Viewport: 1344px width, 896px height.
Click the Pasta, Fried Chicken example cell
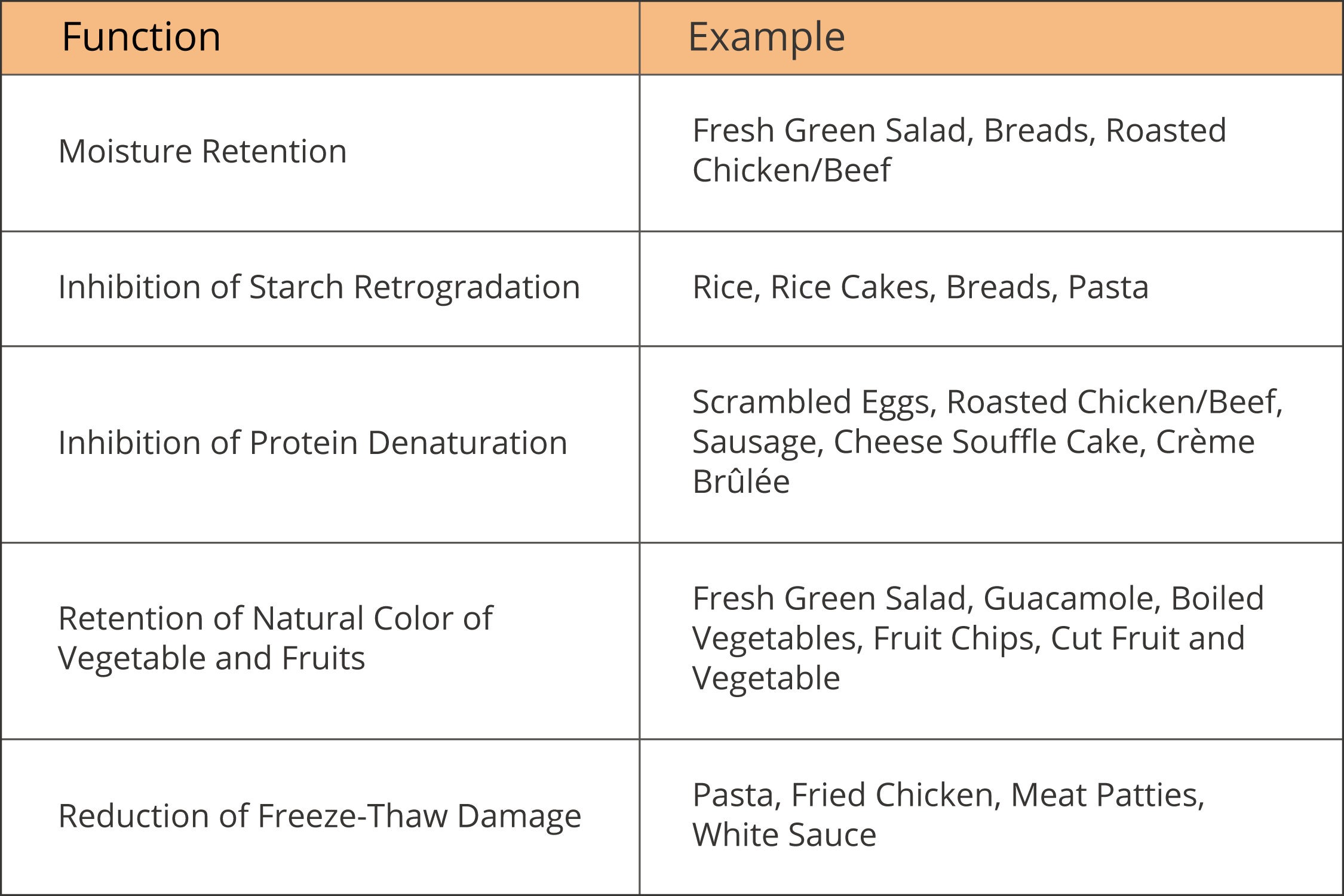click(991, 817)
